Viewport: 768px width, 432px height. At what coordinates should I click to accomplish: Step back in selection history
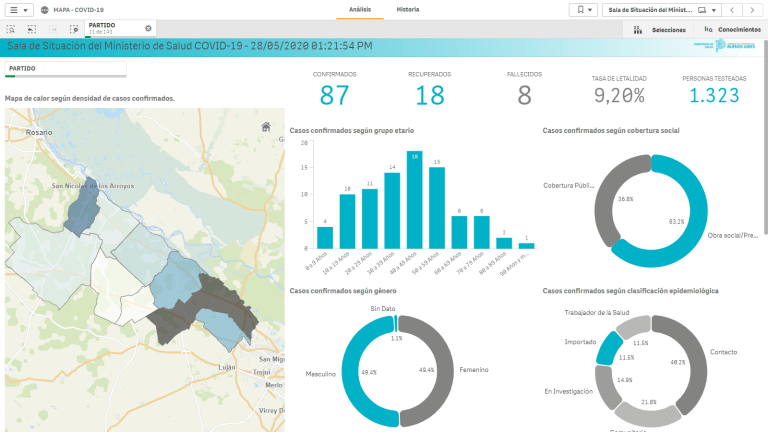pos(32,30)
